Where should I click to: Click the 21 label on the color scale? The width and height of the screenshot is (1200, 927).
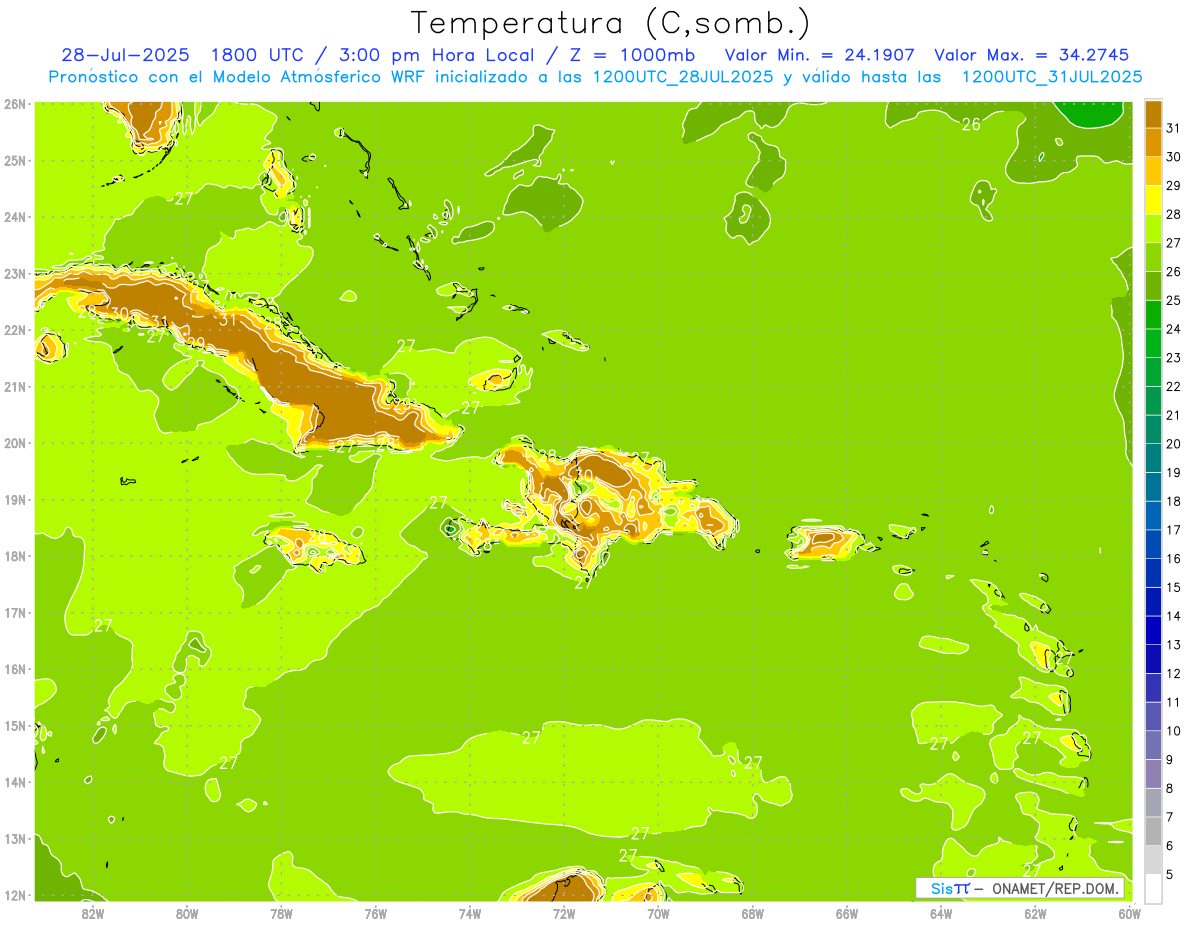pos(1173,415)
